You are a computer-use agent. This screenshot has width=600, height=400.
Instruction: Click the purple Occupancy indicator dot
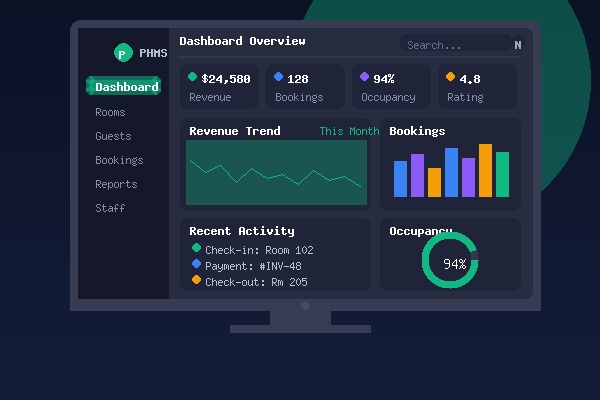tap(364, 77)
